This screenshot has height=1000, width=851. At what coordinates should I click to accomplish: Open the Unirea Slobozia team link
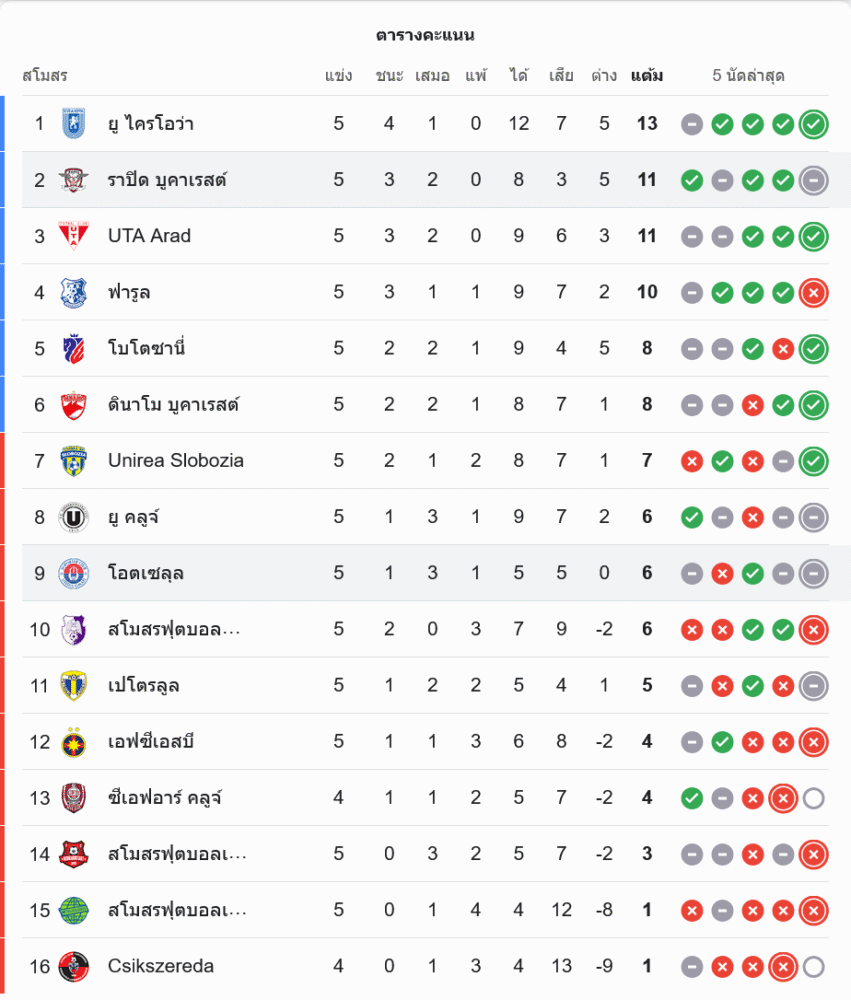pyautogui.click(x=176, y=461)
